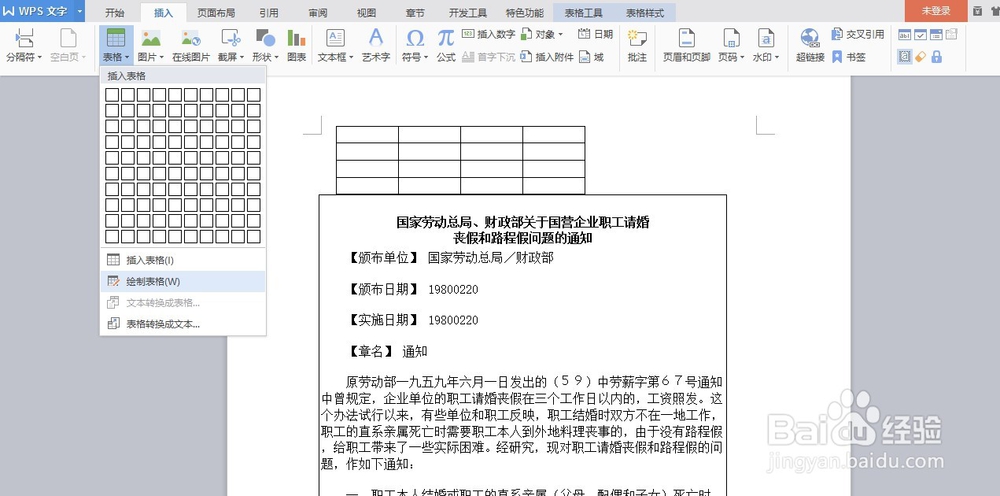Switch to the 页面布局 tab
This screenshot has width=1000, height=496.
[216, 13]
